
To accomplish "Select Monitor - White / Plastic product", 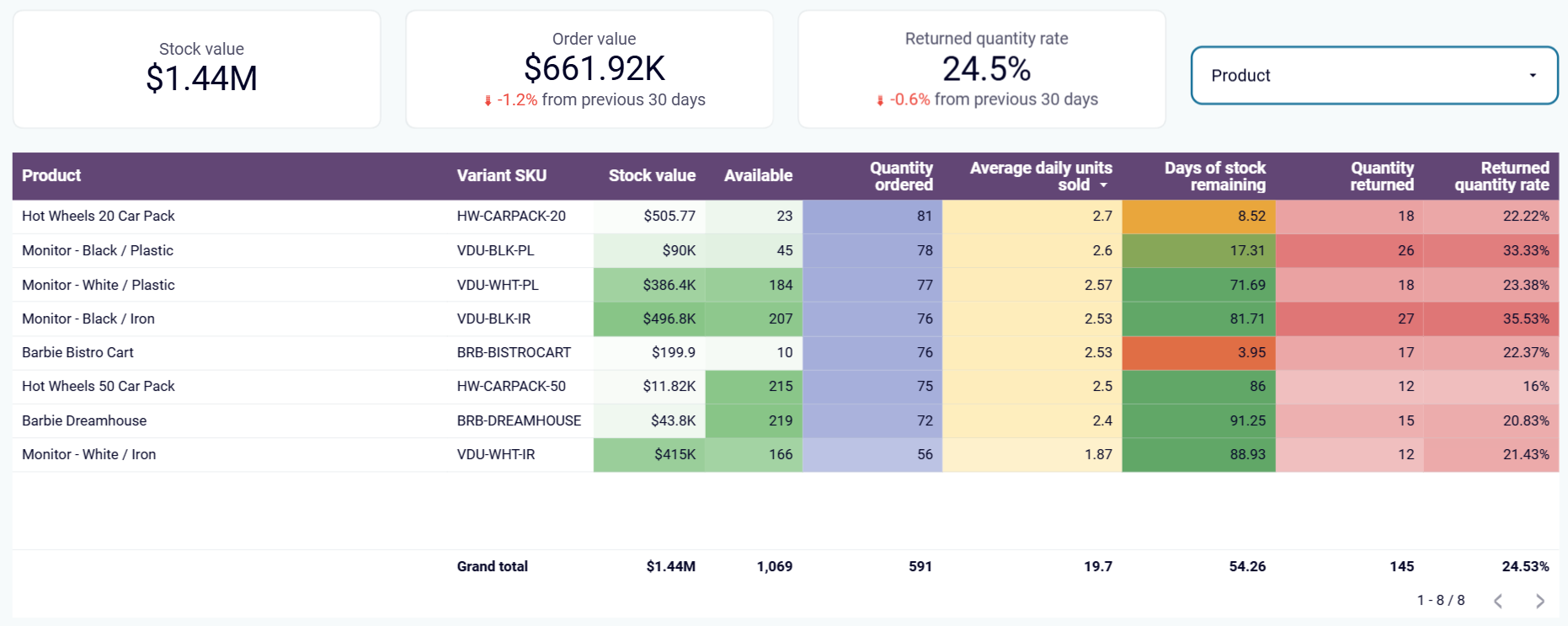I will (x=99, y=285).
